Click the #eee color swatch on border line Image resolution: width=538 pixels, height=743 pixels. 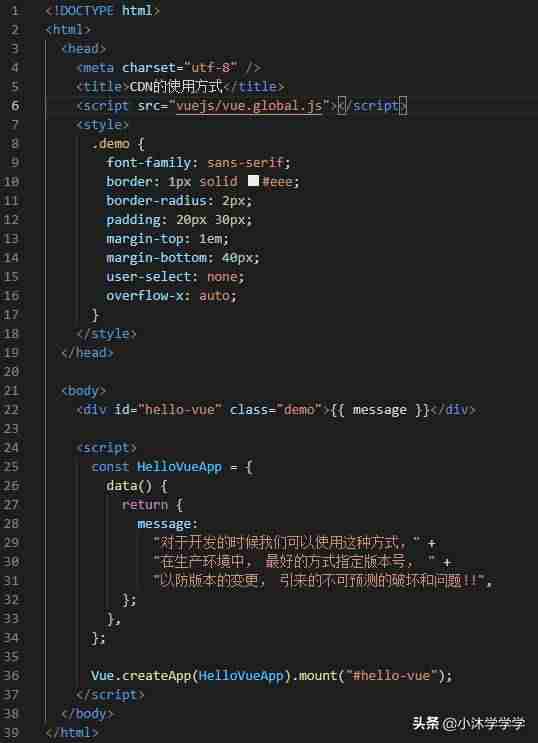[254, 181]
